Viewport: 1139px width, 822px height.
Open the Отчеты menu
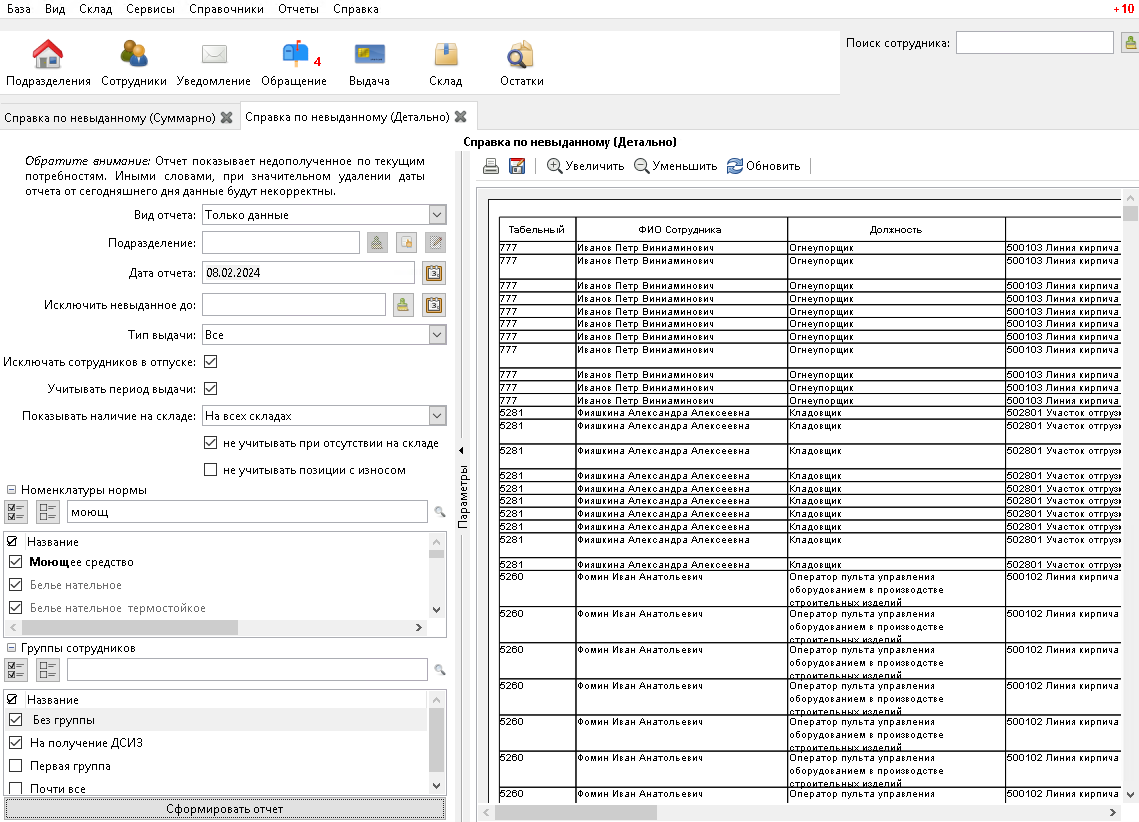point(298,9)
